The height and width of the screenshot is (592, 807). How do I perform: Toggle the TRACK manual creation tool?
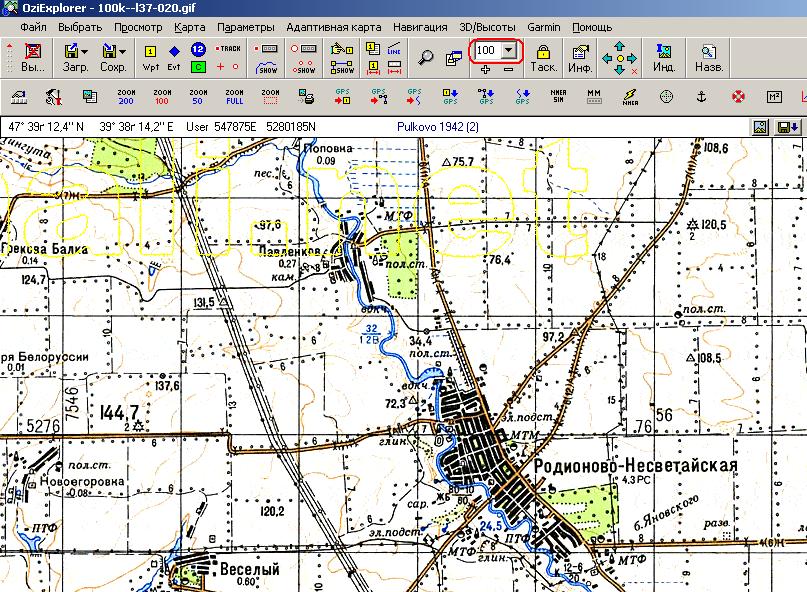point(229,48)
